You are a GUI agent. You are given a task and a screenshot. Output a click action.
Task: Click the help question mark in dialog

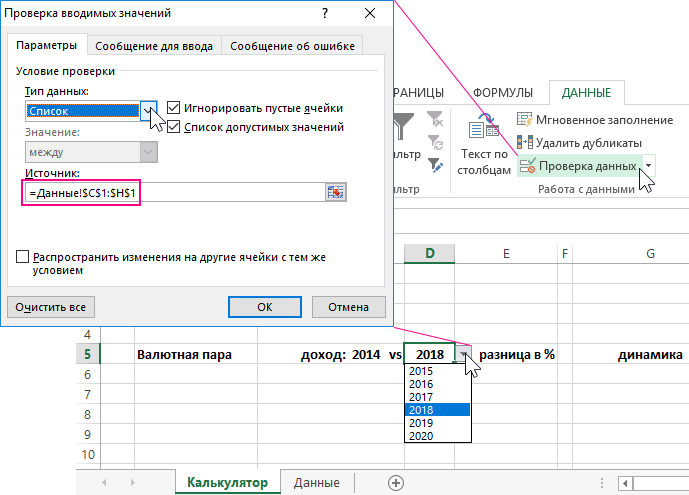pyautogui.click(x=325, y=13)
